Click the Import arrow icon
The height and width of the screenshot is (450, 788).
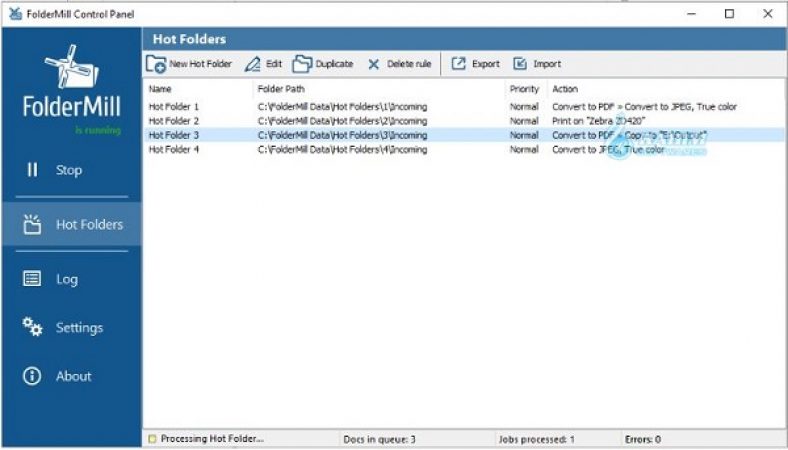[520, 64]
